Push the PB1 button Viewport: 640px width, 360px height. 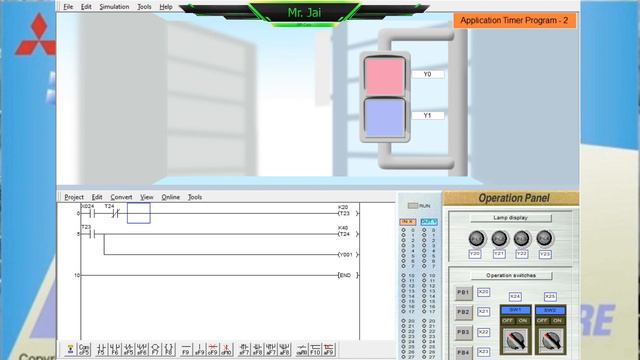click(x=463, y=292)
